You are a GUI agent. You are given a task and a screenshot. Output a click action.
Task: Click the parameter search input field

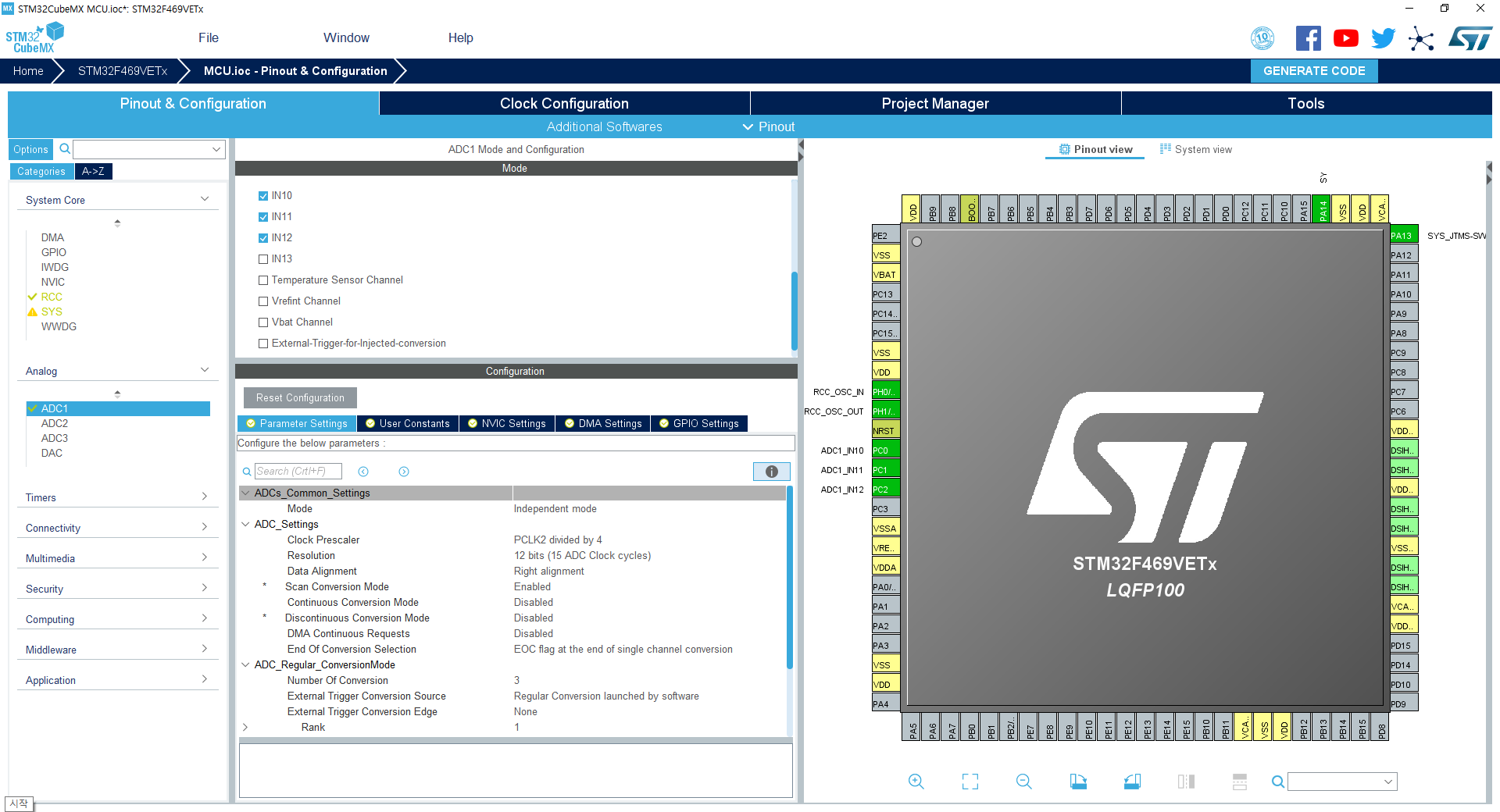[x=298, y=471]
